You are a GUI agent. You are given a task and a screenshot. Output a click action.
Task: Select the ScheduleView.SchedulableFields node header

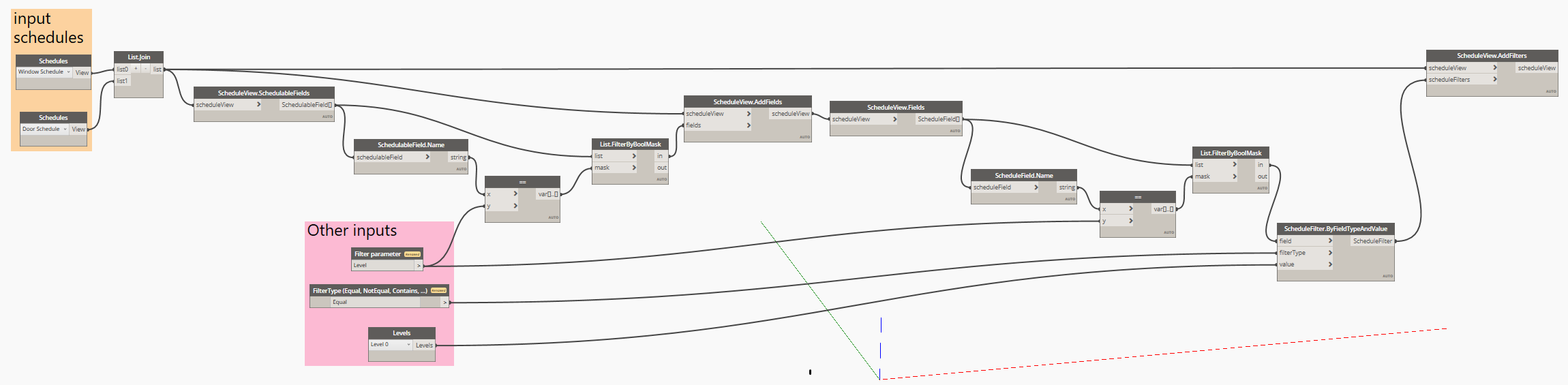[264, 93]
